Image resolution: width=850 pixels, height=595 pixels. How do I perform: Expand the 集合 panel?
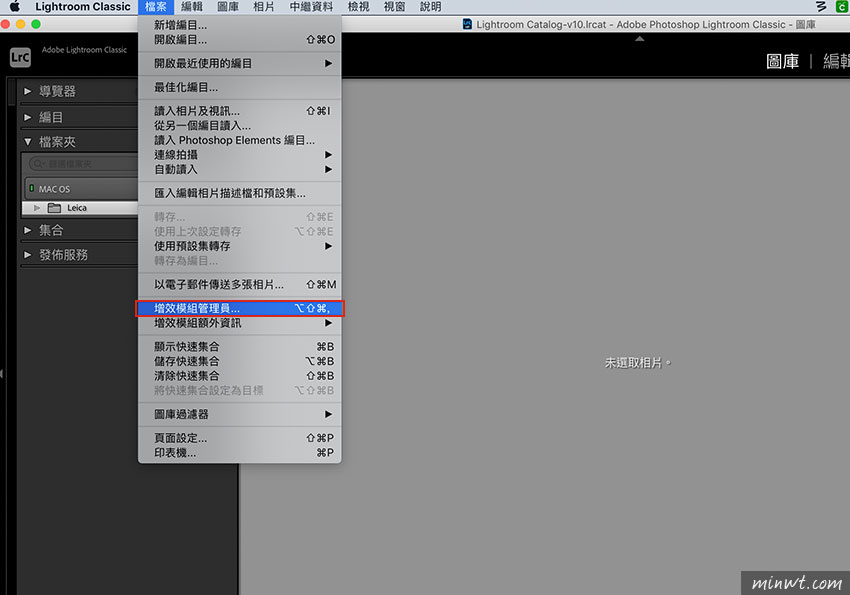pos(27,230)
